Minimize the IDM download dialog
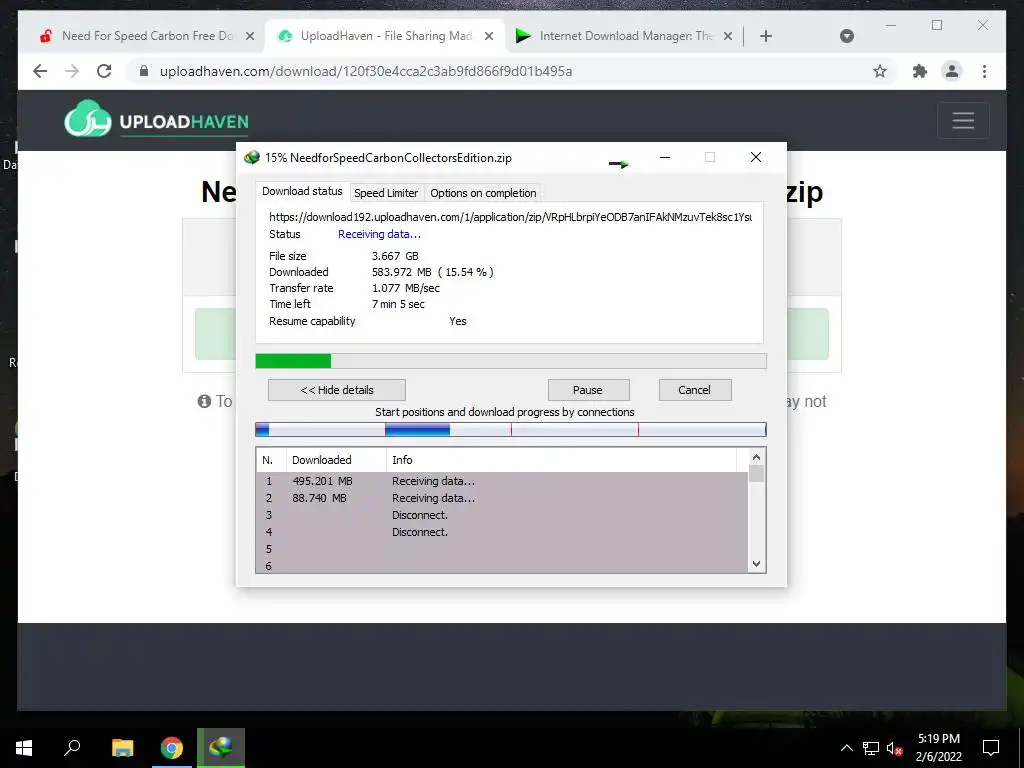The image size is (1024, 768). click(665, 157)
